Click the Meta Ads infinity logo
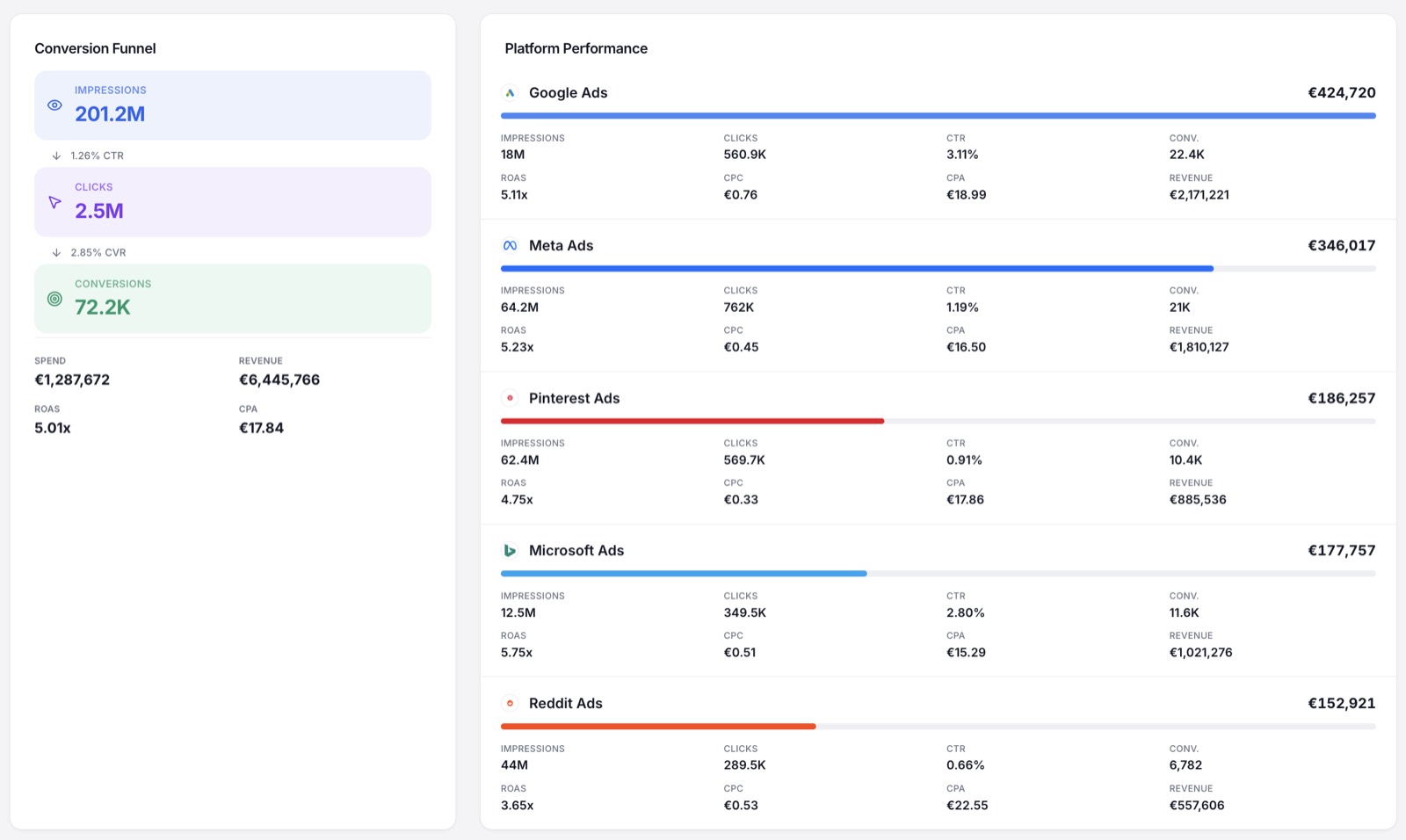Viewport: 1406px width, 840px height. tap(510, 245)
